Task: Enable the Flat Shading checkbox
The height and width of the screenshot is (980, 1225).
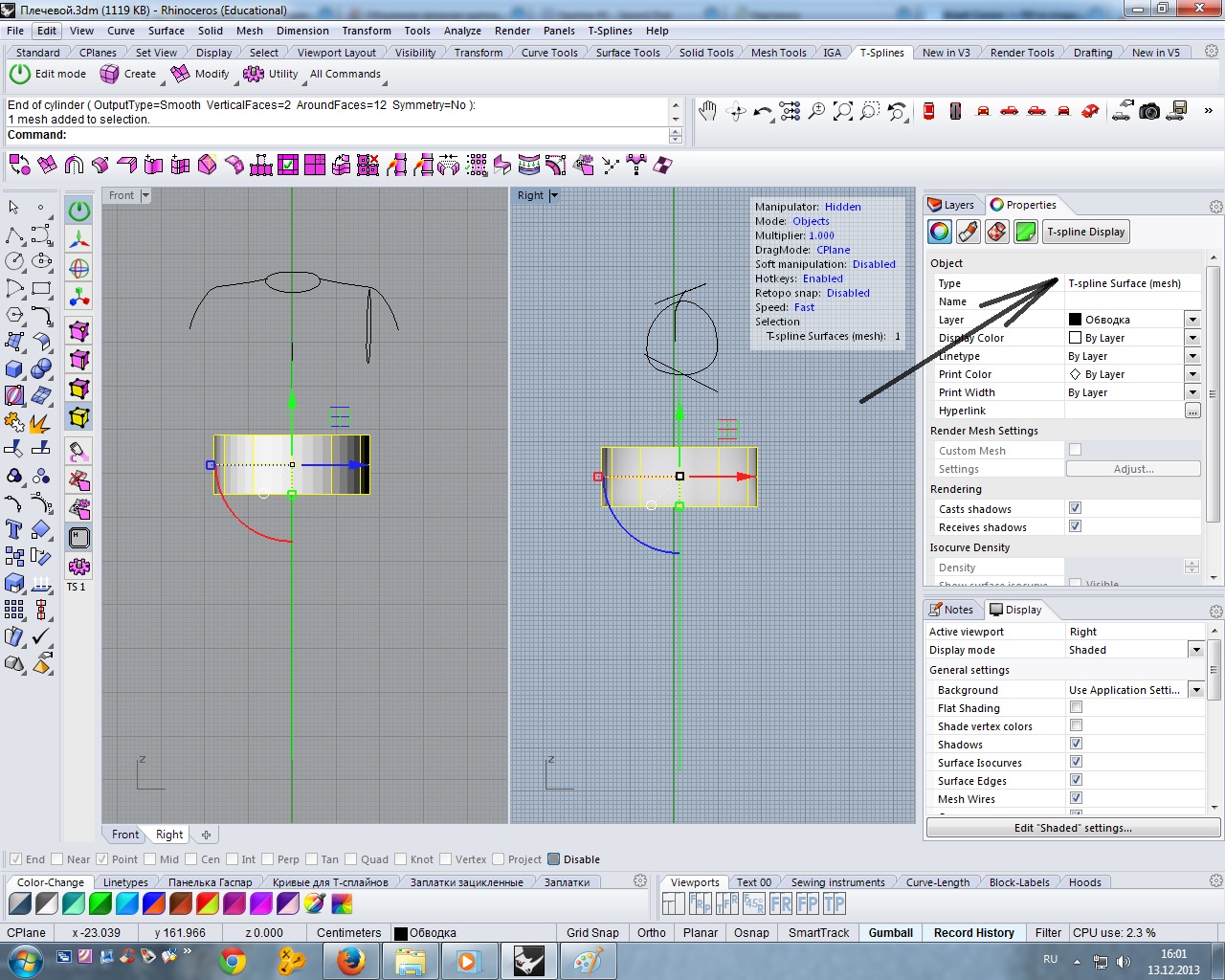Action: tap(1076, 707)
